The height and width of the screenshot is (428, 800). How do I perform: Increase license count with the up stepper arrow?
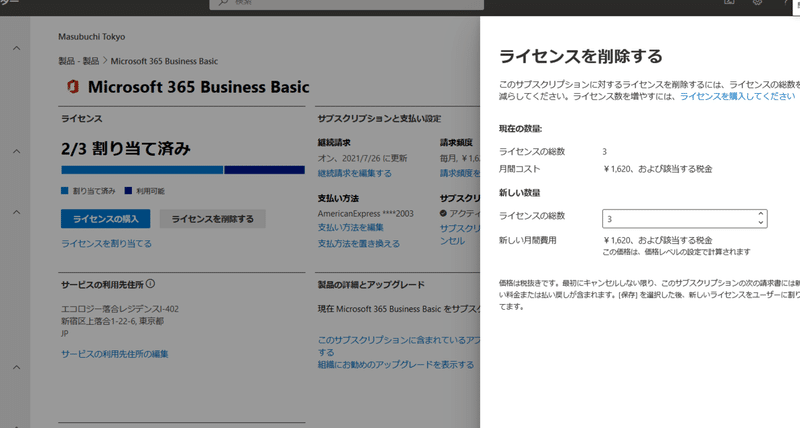761,214
